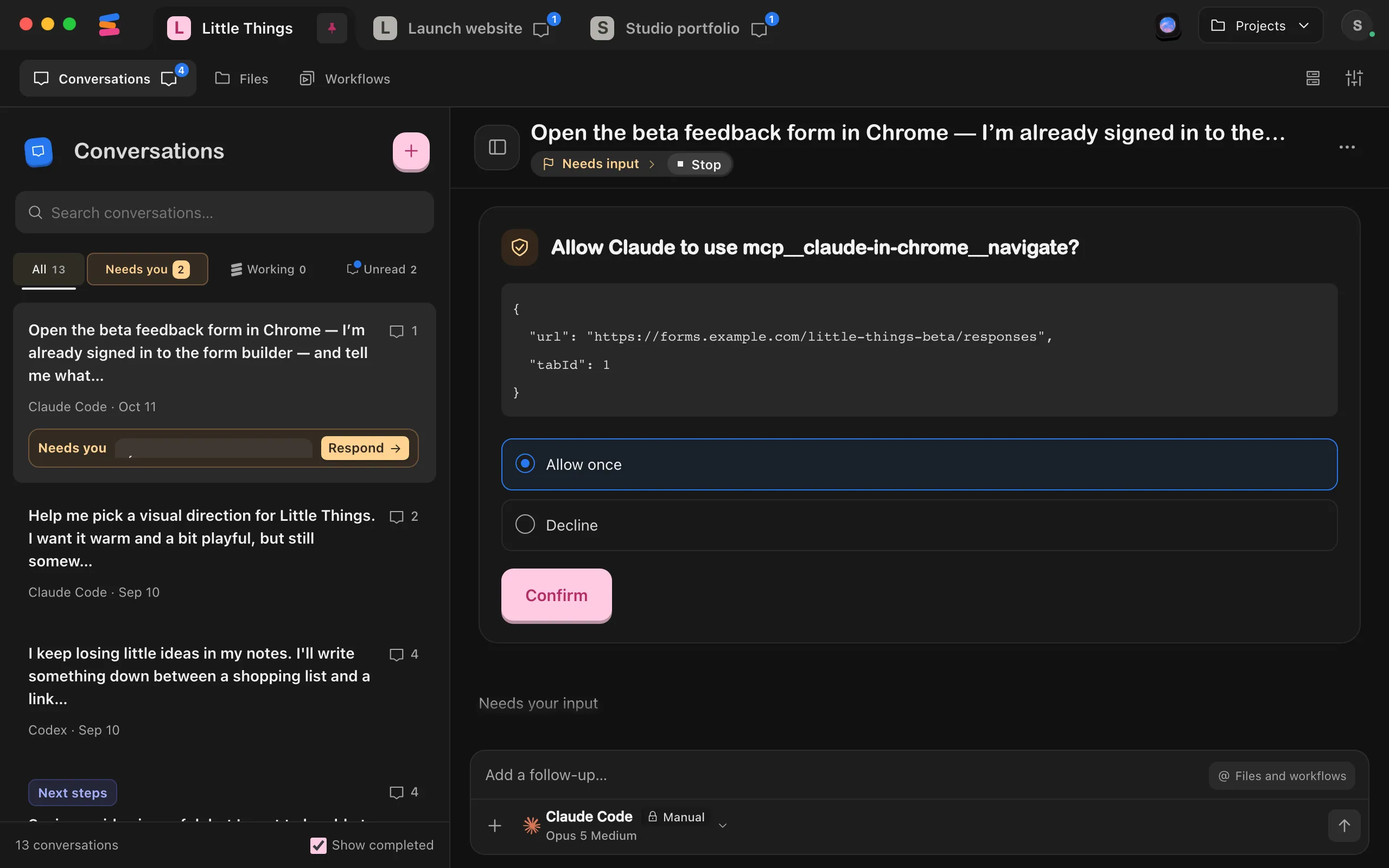Open the three-dot more options menu

(1347, 148)
